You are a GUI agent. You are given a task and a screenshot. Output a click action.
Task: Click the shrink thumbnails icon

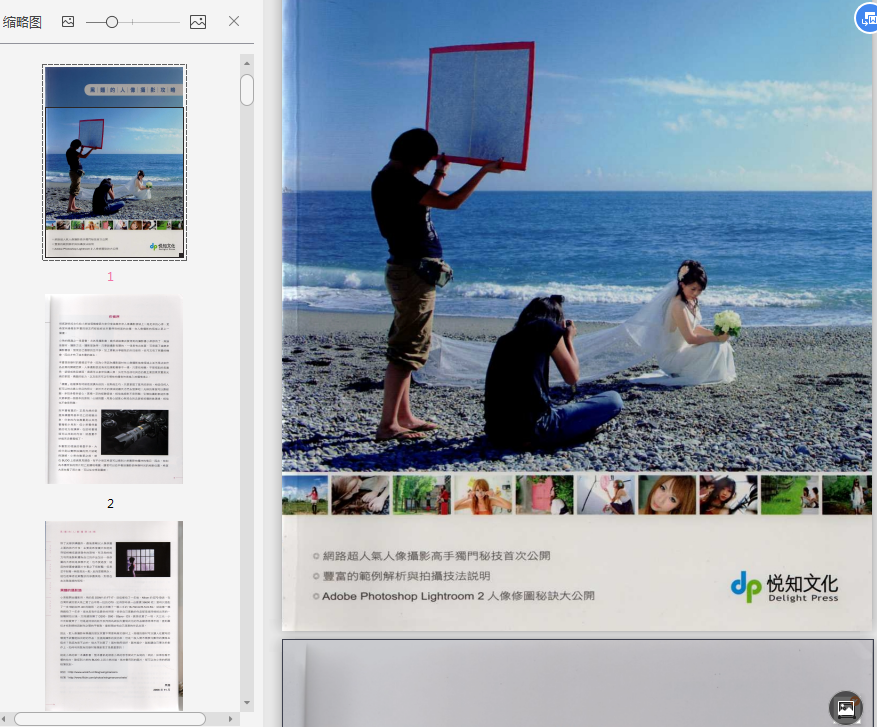[68, 22]
